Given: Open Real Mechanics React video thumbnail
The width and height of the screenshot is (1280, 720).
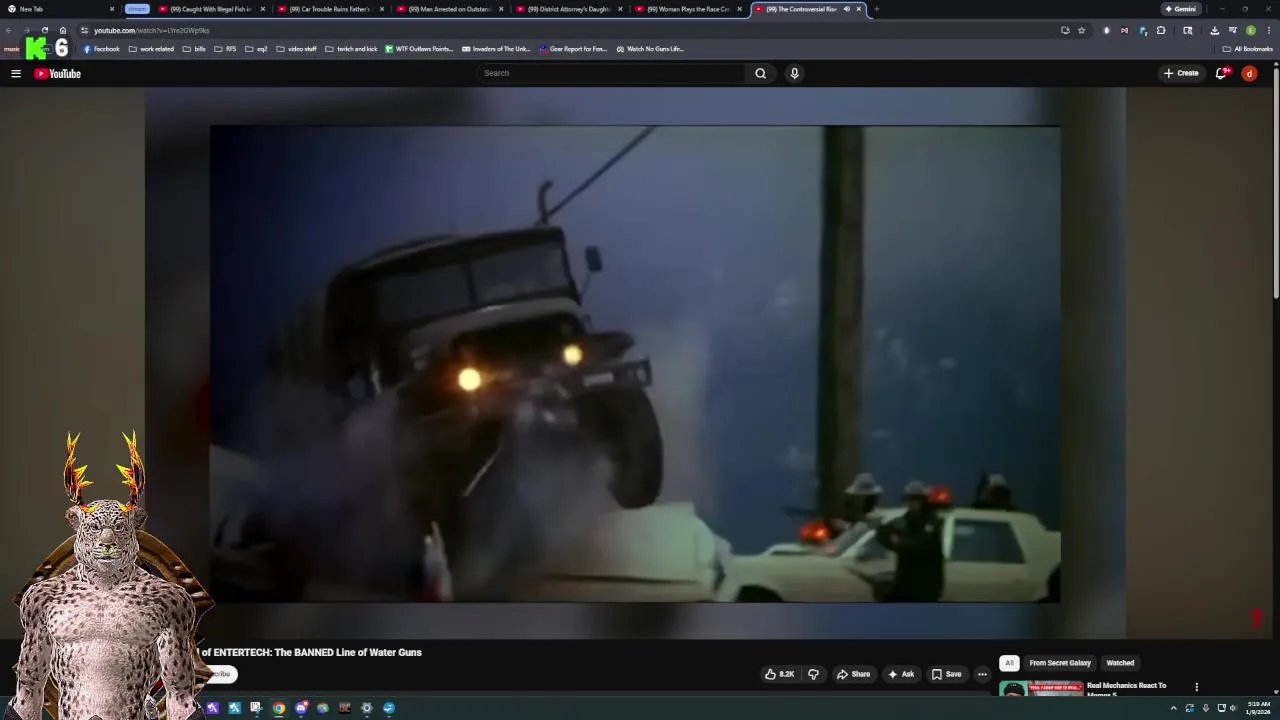Looking at the screenshot, I should point(1040,689).
